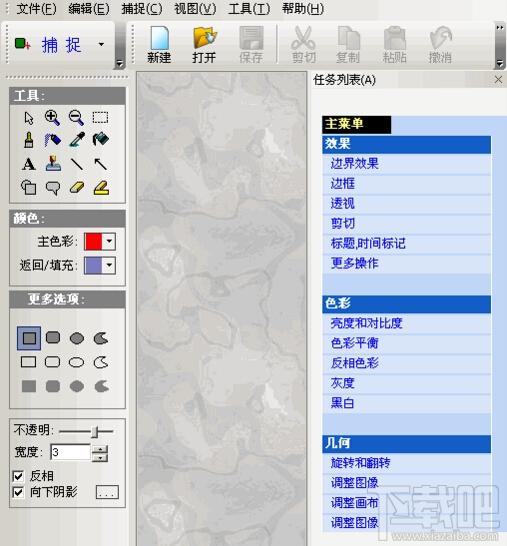Click the 剪切 scissors toolbar icon
Image resolution: width=507 pixels, height=546 pixels.
tap(304, 45)
